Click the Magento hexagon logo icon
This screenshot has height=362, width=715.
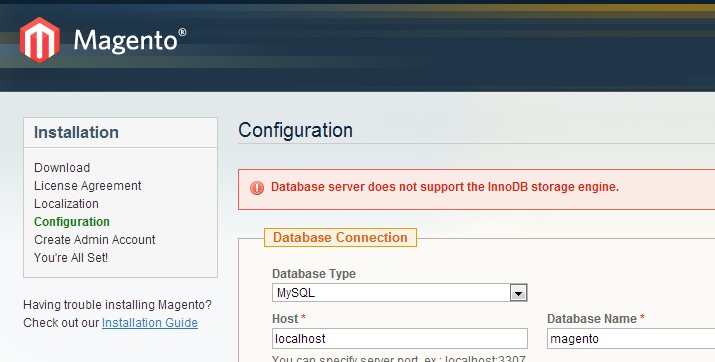click(40, 40)
